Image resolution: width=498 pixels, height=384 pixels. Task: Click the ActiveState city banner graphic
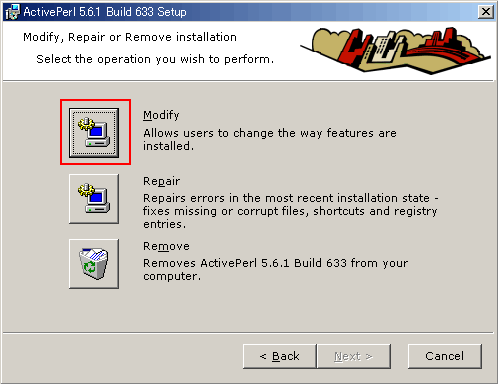pyautogui.click(x=395, y=50)
